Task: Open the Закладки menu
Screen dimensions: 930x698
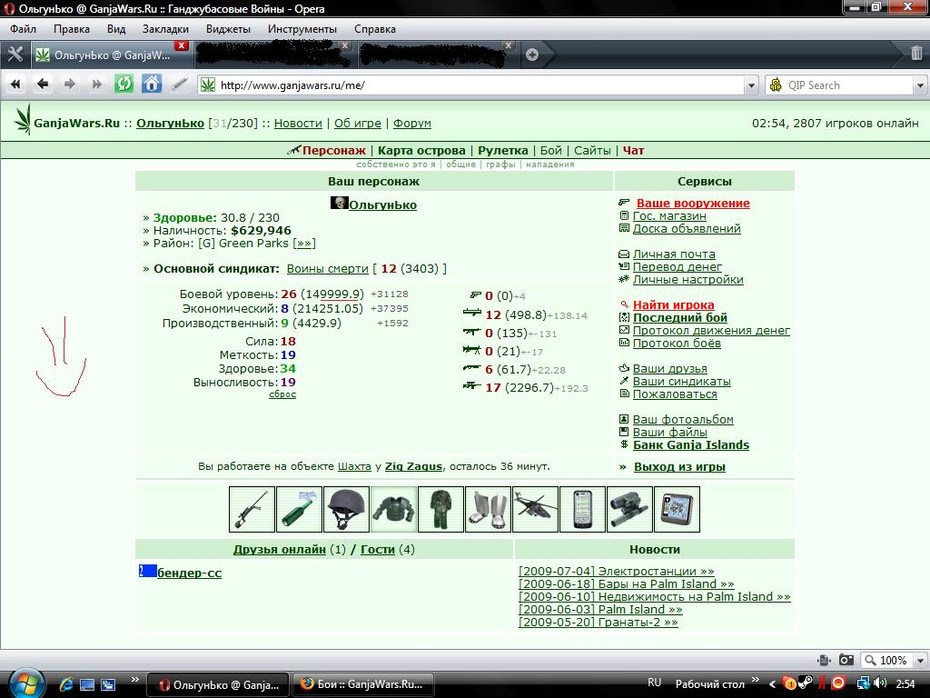Action: click(165, 29)
